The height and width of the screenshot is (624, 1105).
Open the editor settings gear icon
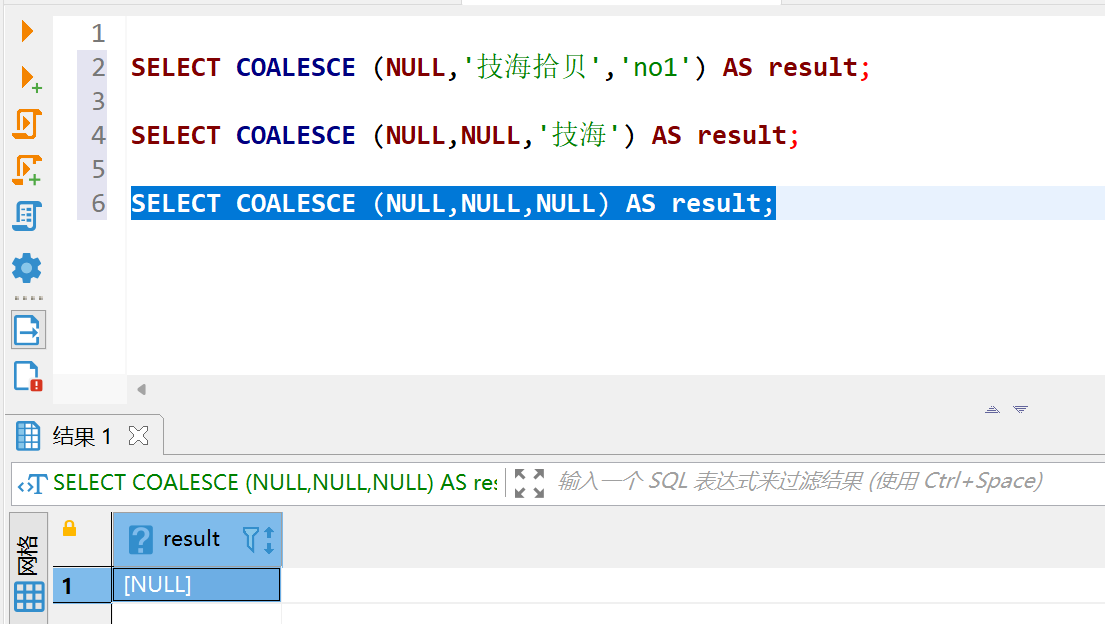tap(27, 268)
